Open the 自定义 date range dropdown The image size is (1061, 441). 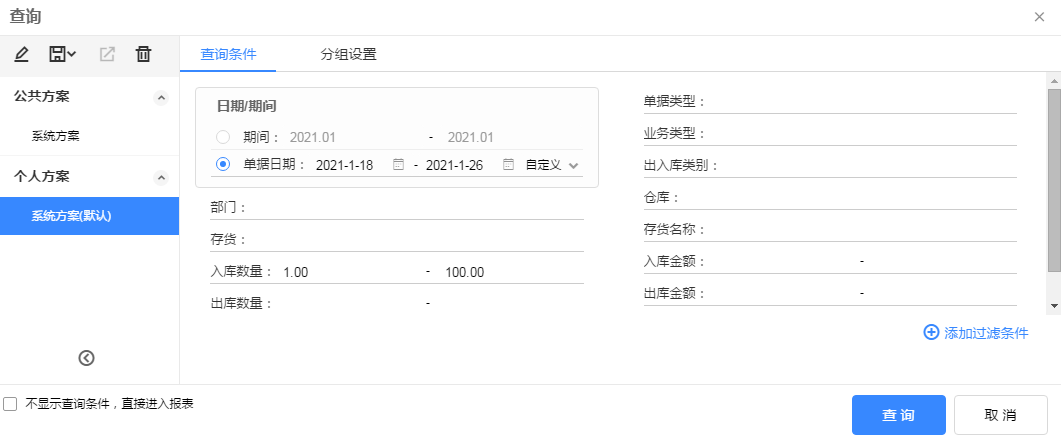553,165
